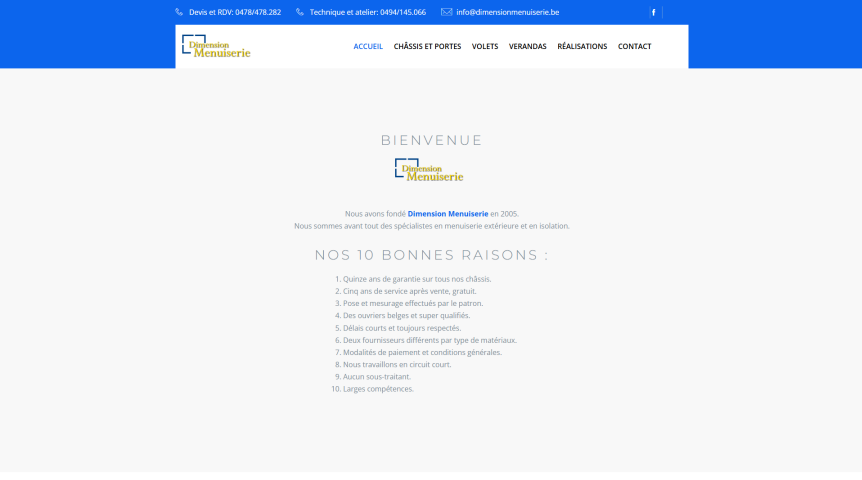Viewport: 862px width, 480px height.
Task: Click the Larges compétences list item
Action: pos(378,389)
